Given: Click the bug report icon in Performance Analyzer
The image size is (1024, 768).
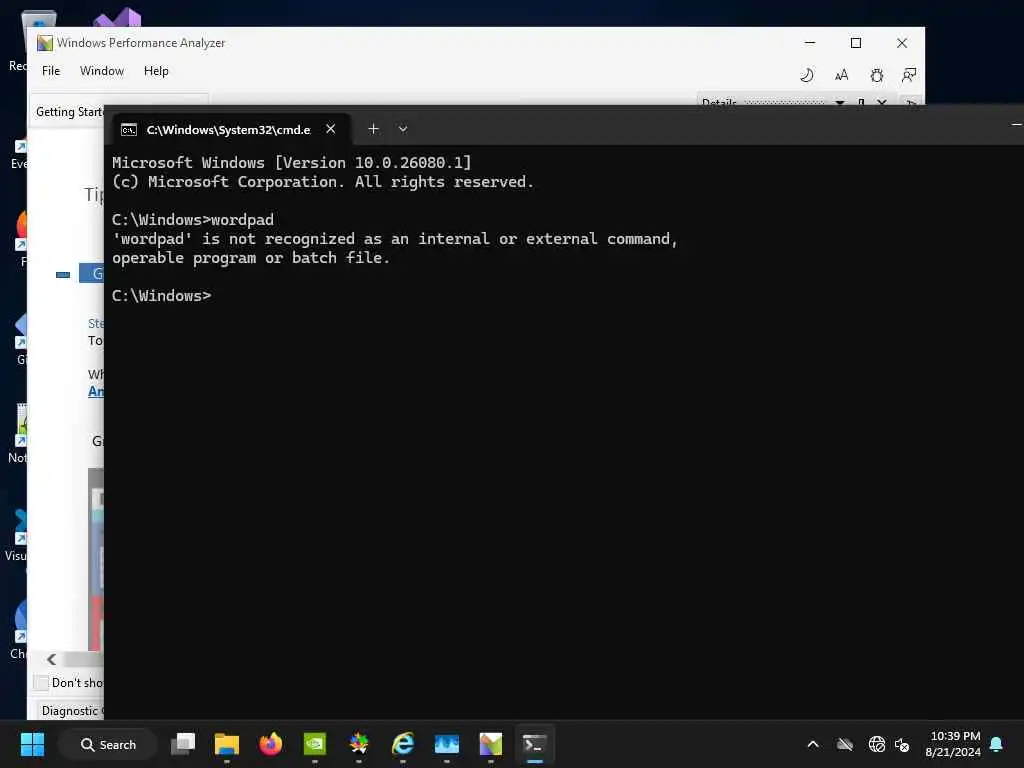Looking at the screenshot, I should 876,75.
